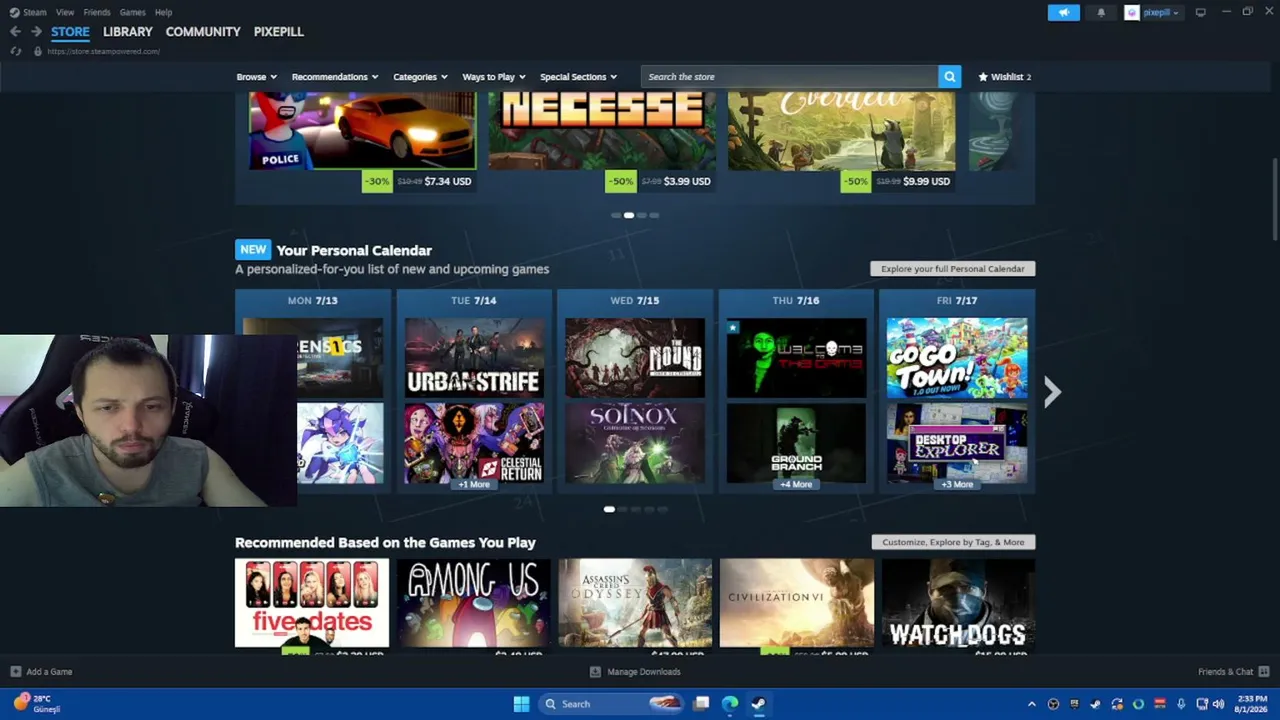Image resolution: width=1280 pixels, height=720 pixels.
Task: Show hidden system tray icons
Action: (1032, 704)
